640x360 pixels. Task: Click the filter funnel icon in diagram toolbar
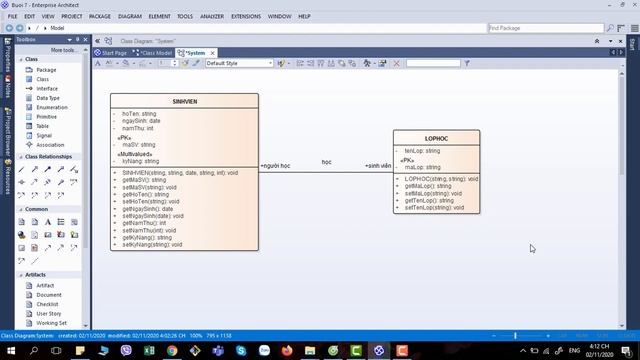(467, 63)
